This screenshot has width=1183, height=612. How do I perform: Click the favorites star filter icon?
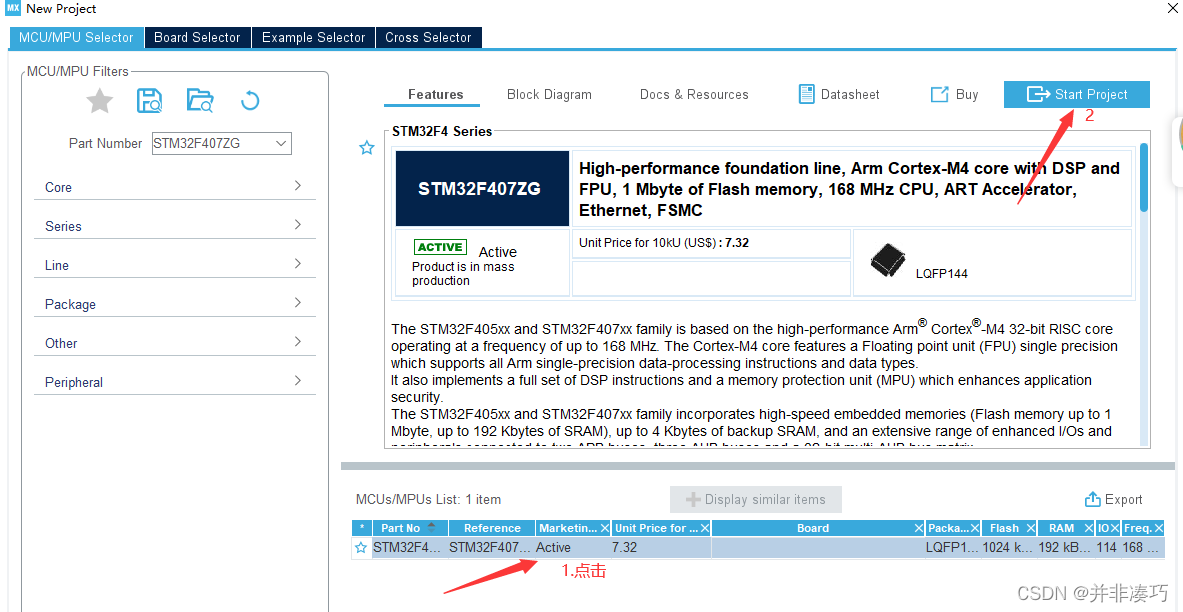point(100,100)
